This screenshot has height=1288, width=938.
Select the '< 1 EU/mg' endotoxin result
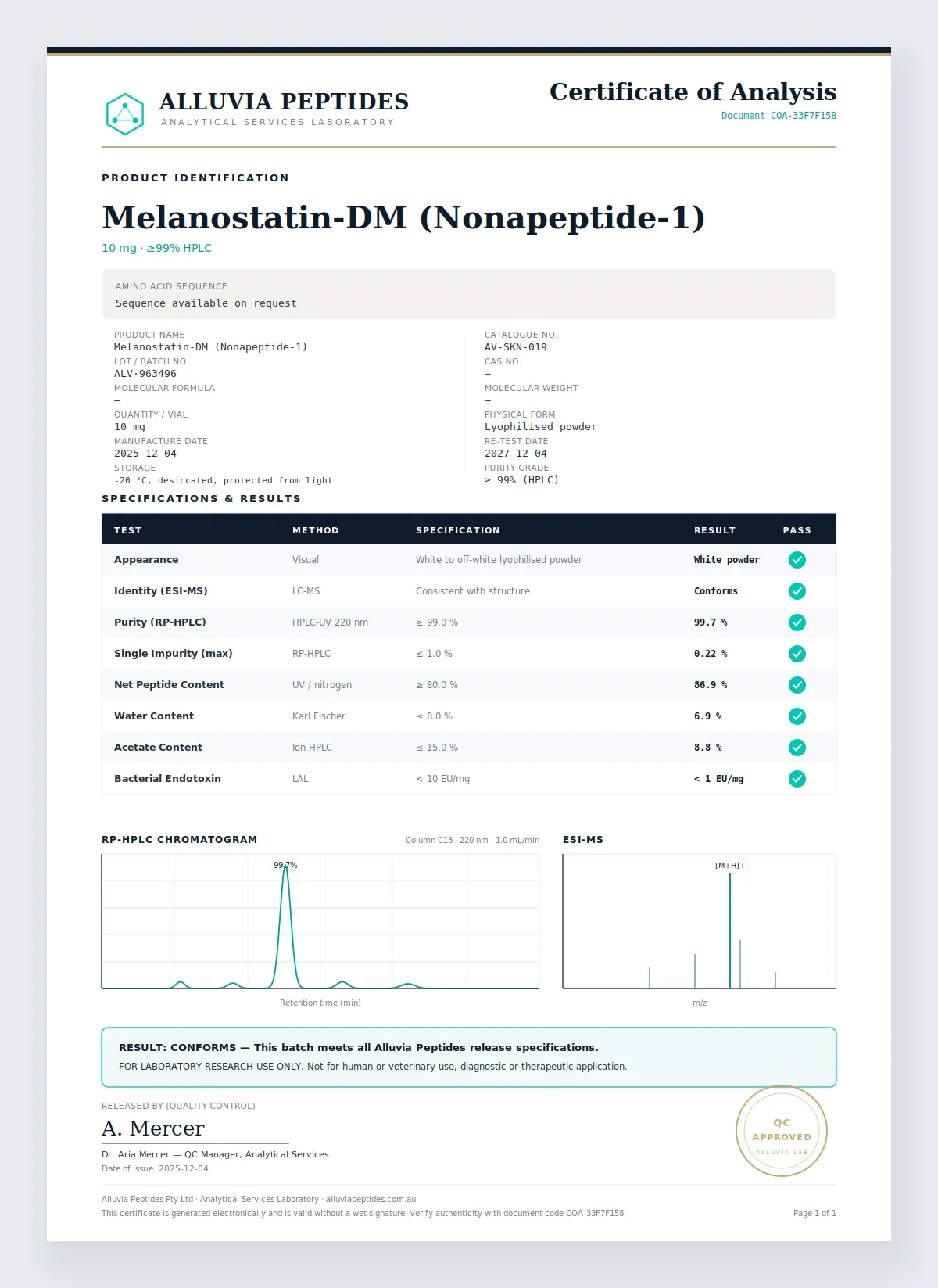pos(719,779)
